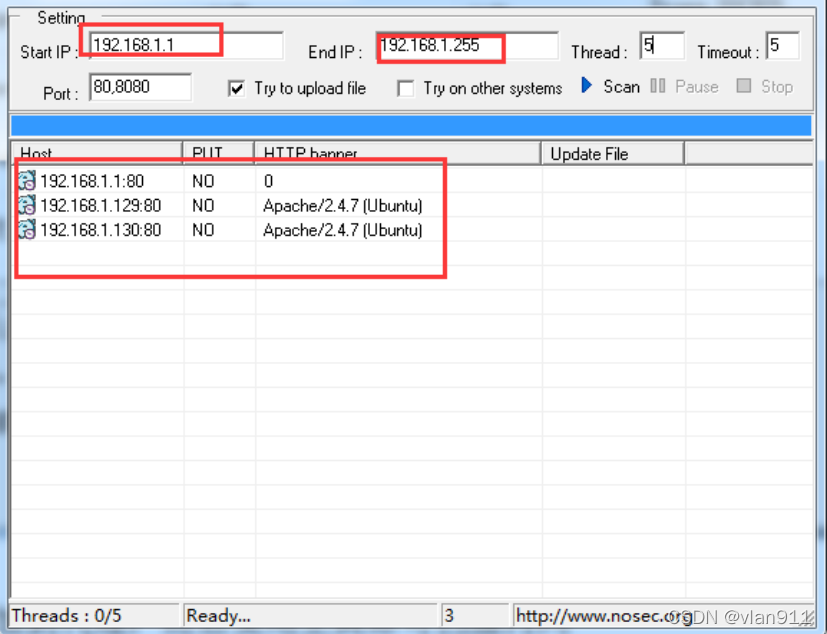Enable Try on other systems checkbox
The width and height of the screenshot is (827, 634).
406,88
